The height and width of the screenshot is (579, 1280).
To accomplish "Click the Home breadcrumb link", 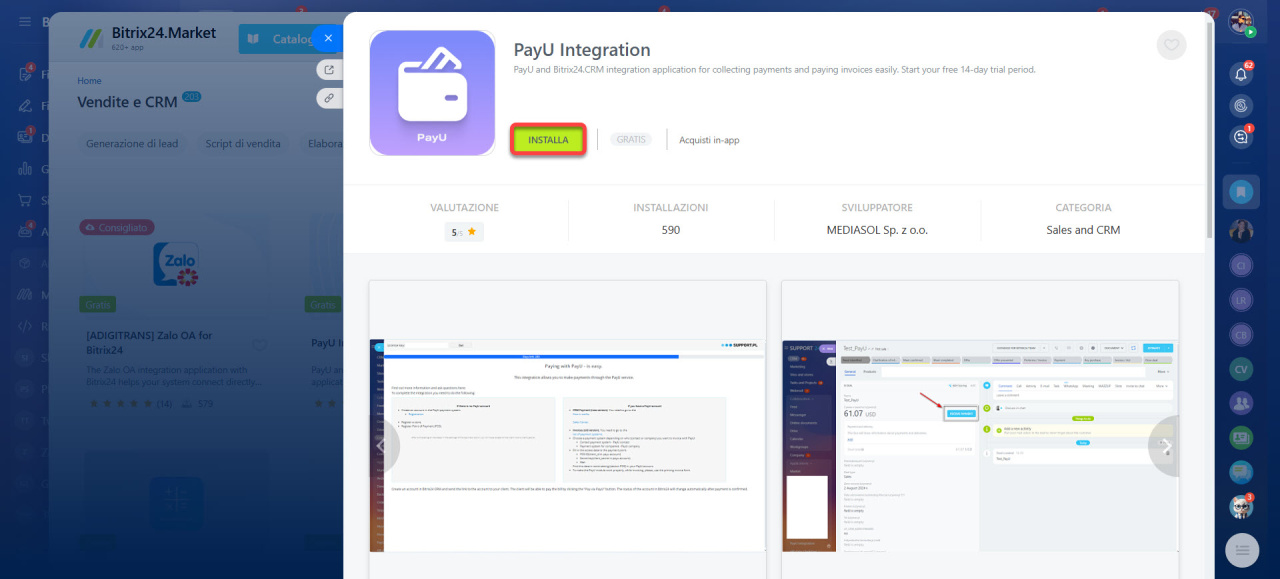I will click(x=89, y=81).
